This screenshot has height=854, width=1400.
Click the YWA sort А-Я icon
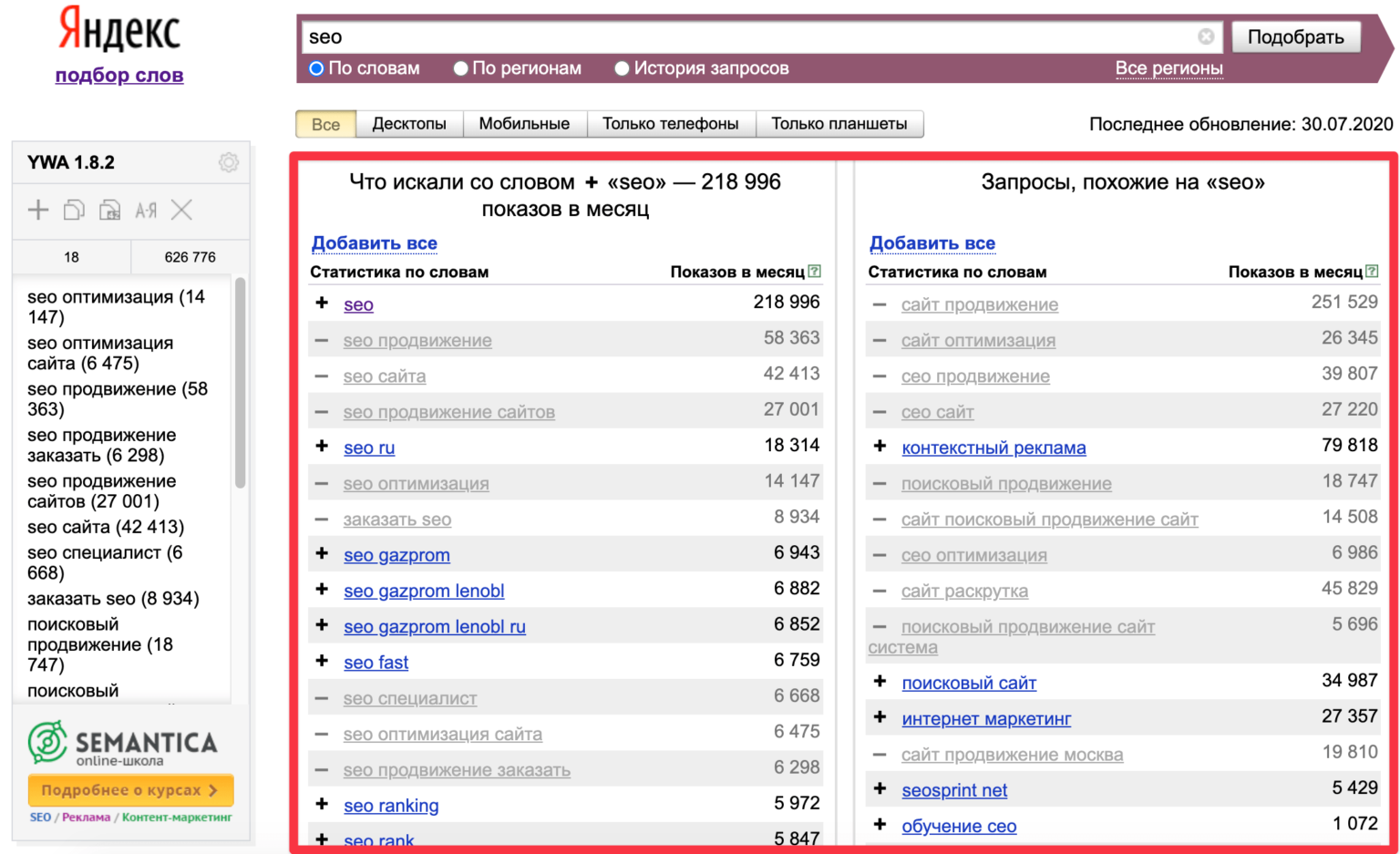[x=146, y=211]
